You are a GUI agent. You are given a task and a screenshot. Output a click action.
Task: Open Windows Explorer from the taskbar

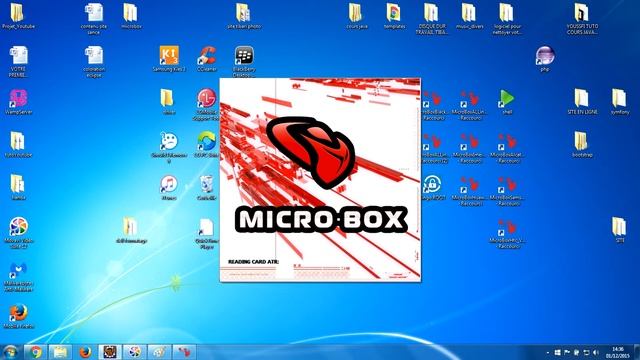click(60, 352)
